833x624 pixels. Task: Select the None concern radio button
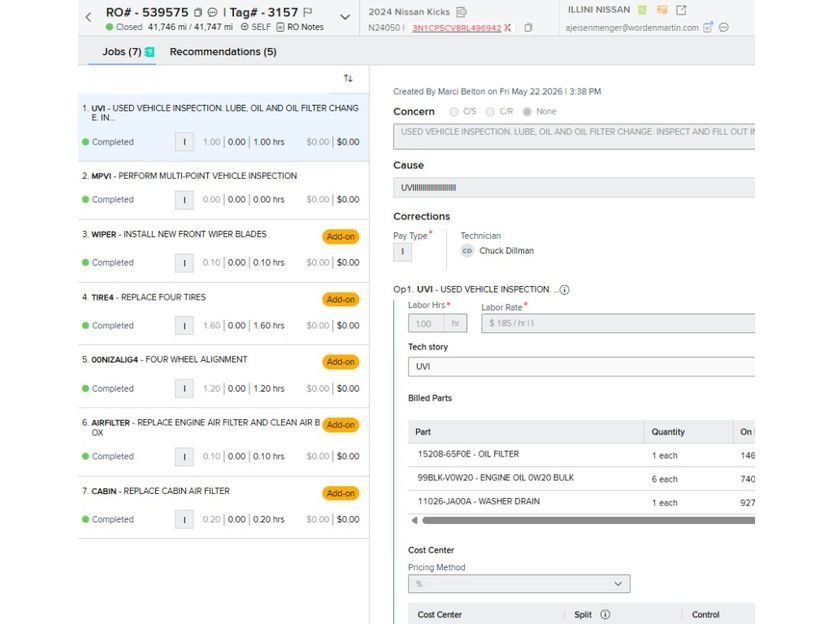pos(527,112)
